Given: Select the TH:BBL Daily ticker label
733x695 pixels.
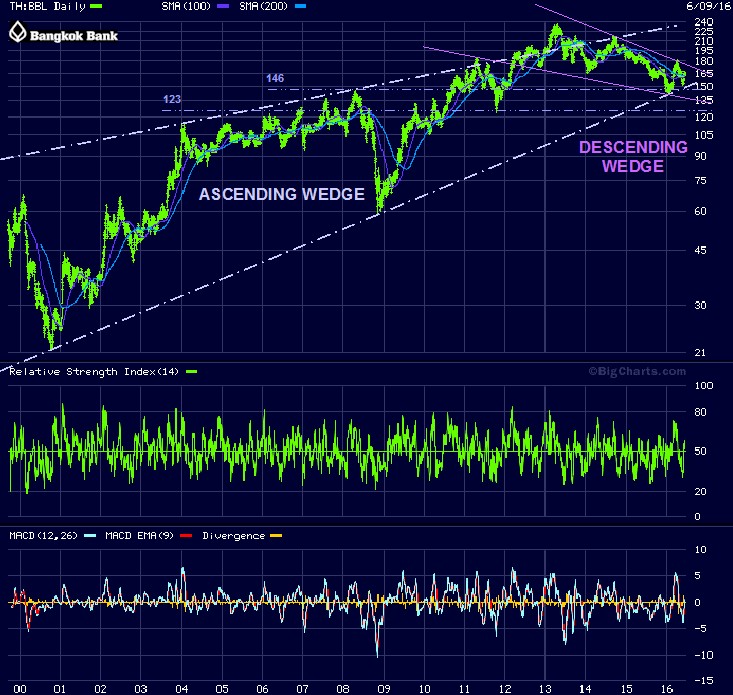Looking at the screenshot, I should tap(47, 7).
